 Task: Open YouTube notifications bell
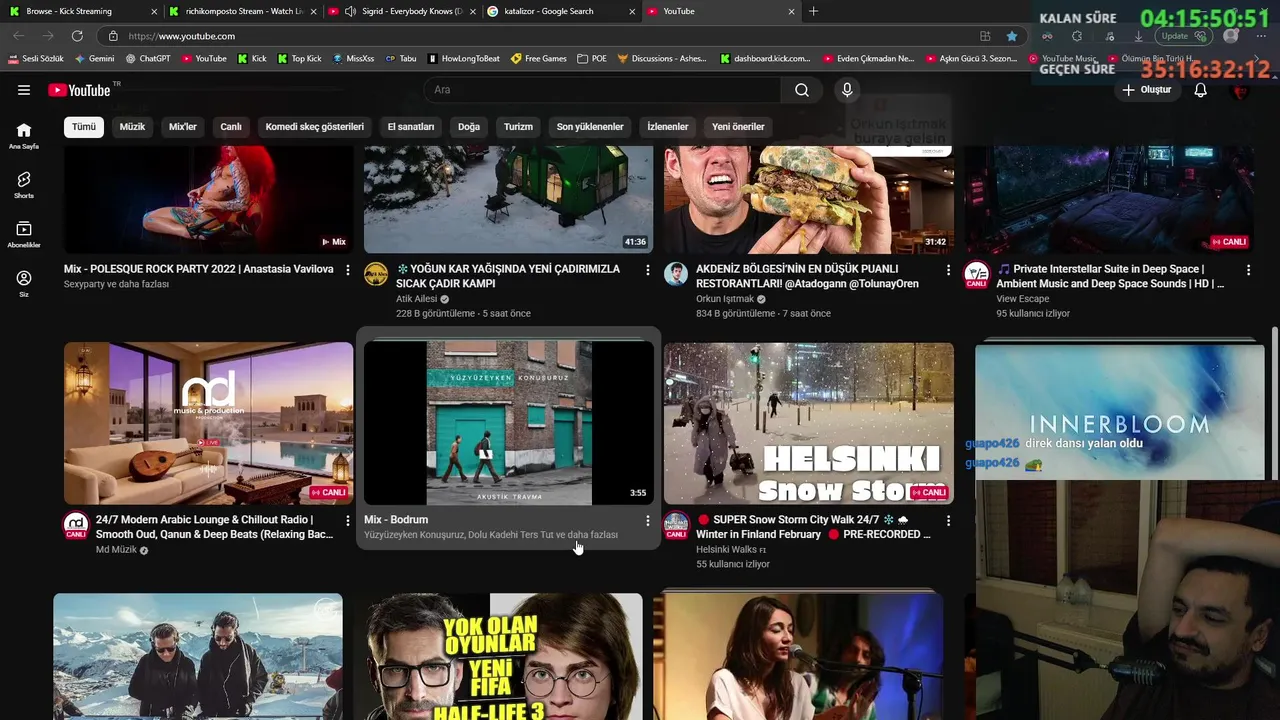coord(1201,90)
